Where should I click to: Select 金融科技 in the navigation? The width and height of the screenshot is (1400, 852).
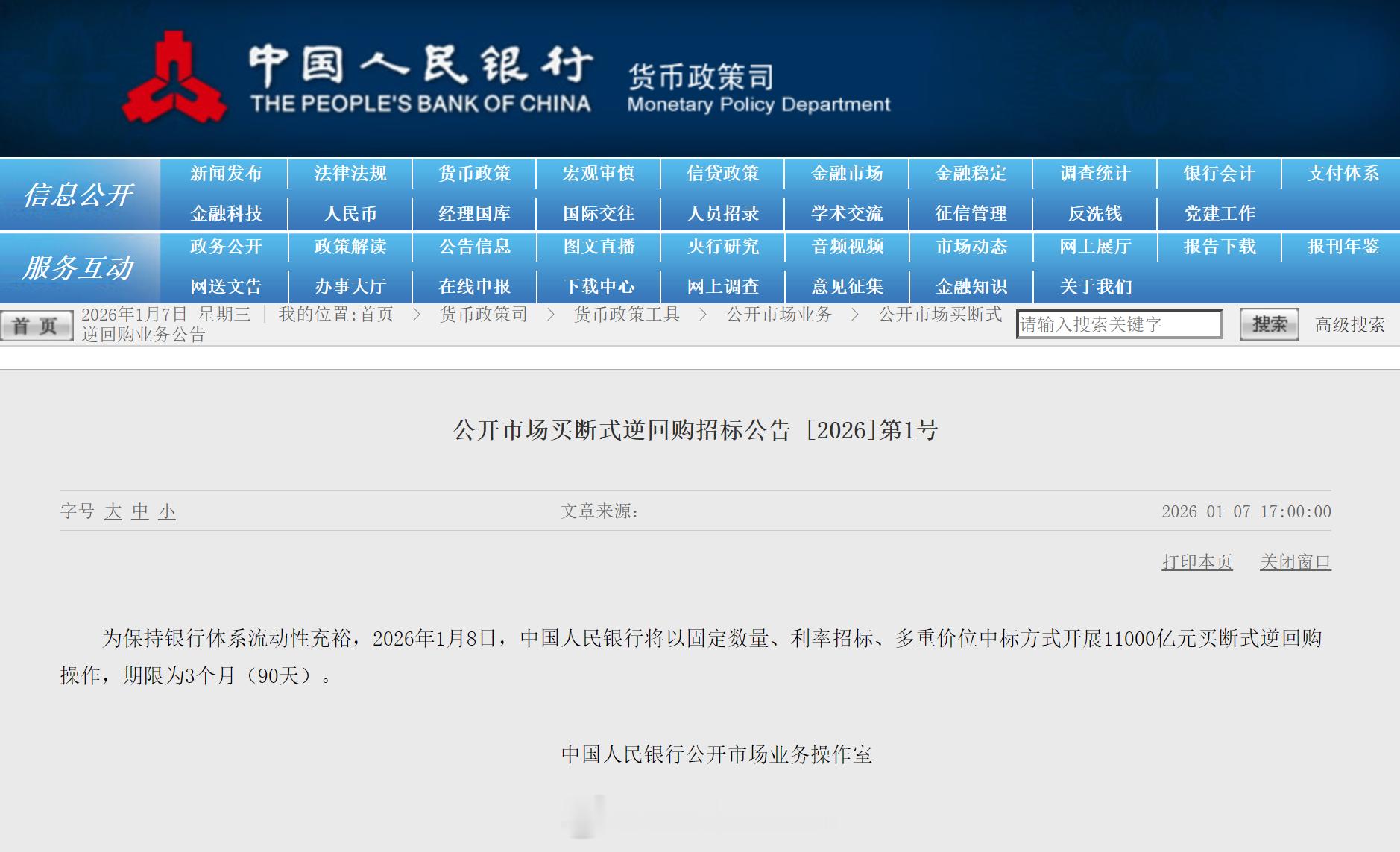click(x=226, y=214)
